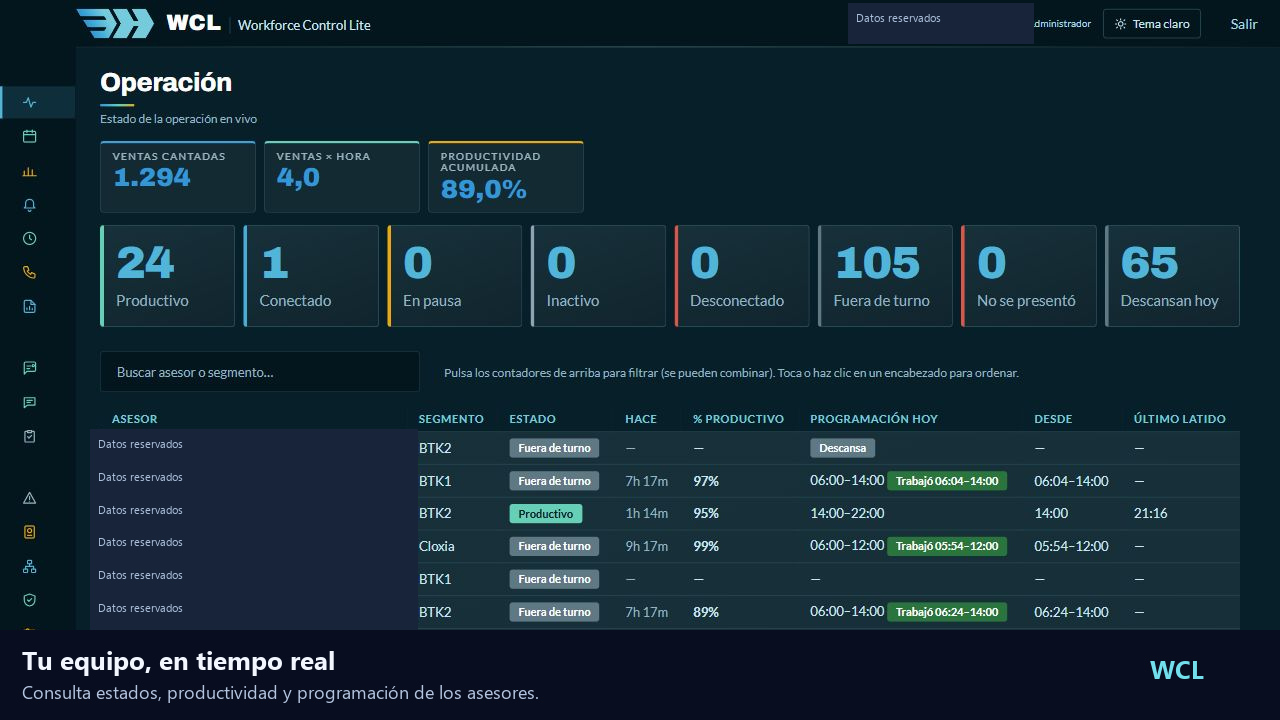Toggle the Fuera de turno counter card
The width and height of the screenshot is (1280, 720).
[x=885, y=276]
